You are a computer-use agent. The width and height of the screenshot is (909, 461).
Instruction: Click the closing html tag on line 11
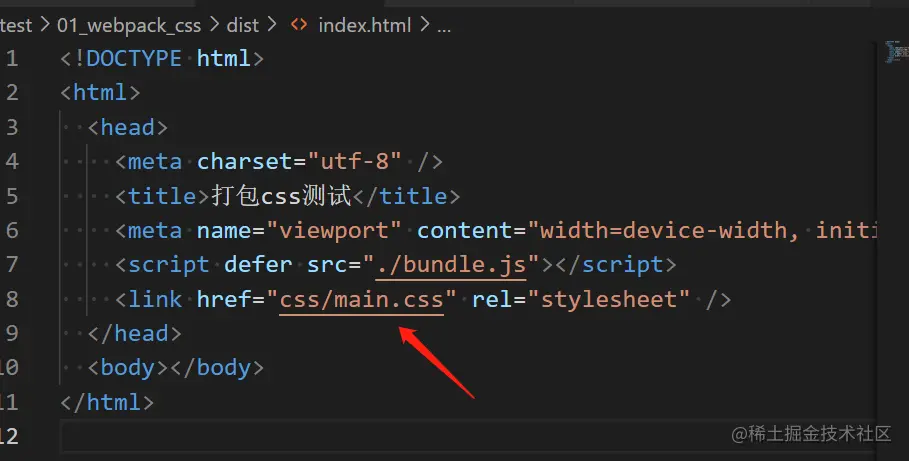point(107,402)
